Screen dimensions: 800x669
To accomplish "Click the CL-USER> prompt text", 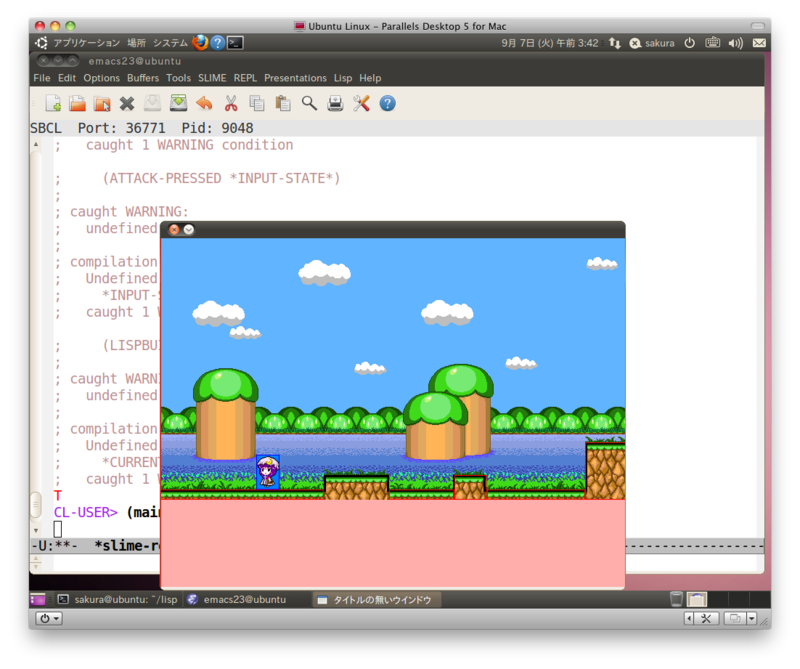I will (x=86, y=512).
